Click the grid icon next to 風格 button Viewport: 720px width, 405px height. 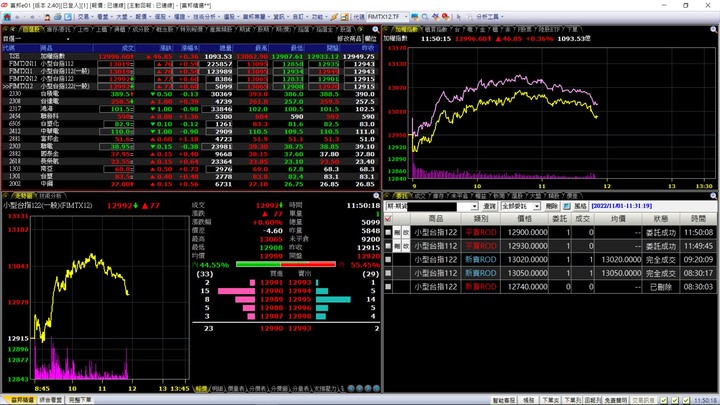tap(567, 206)
